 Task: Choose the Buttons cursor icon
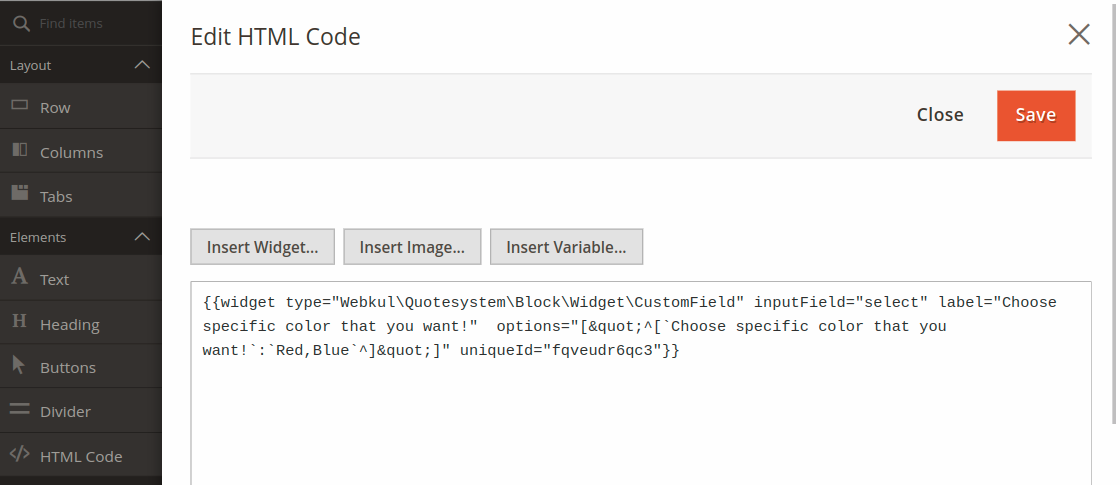[x=19, y=366]
